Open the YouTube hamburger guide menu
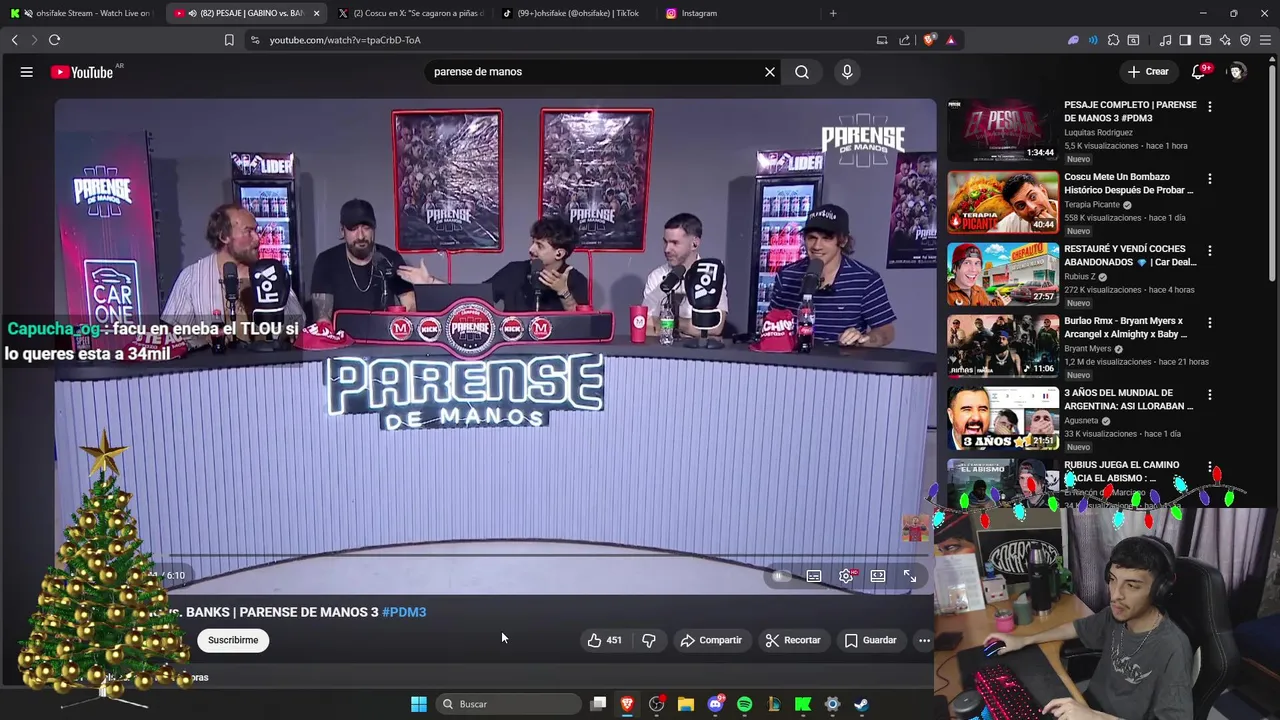Image resolution: width=1280 pixels, height=720 pixels. pyautogui.click(x=27, y=72)
